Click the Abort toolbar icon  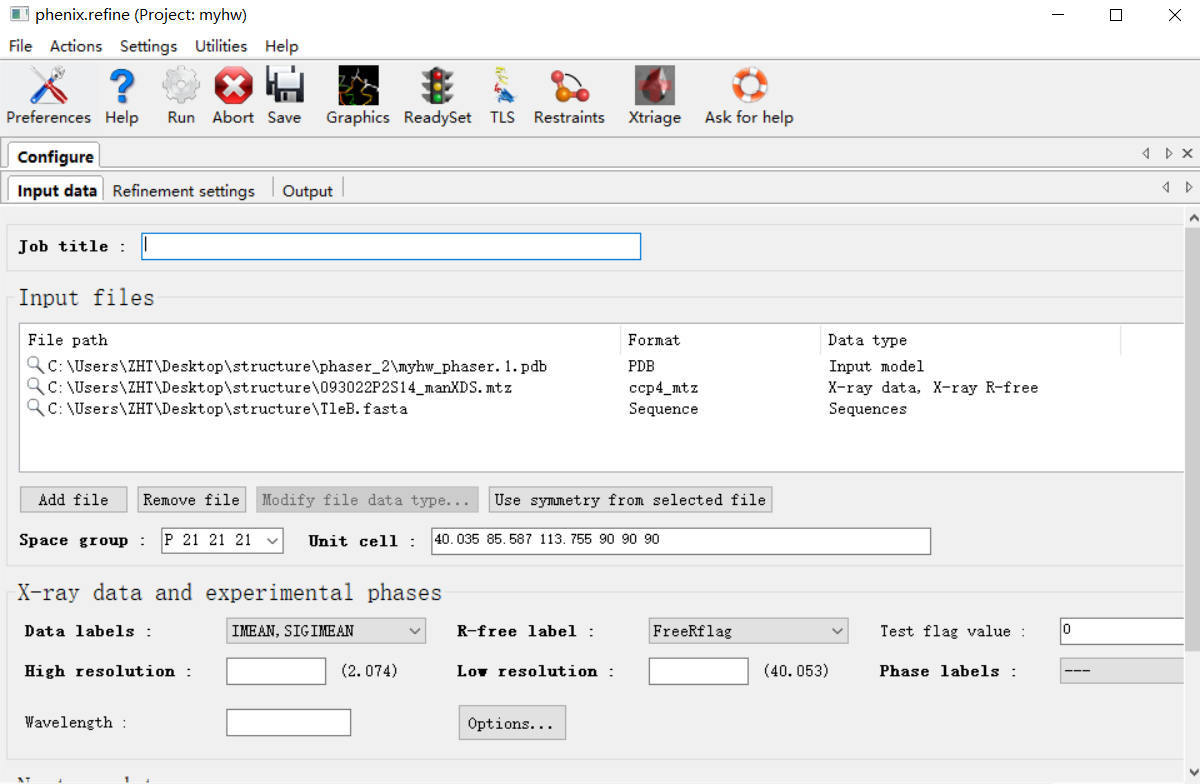pyautogui.click(x=233, y=86)
